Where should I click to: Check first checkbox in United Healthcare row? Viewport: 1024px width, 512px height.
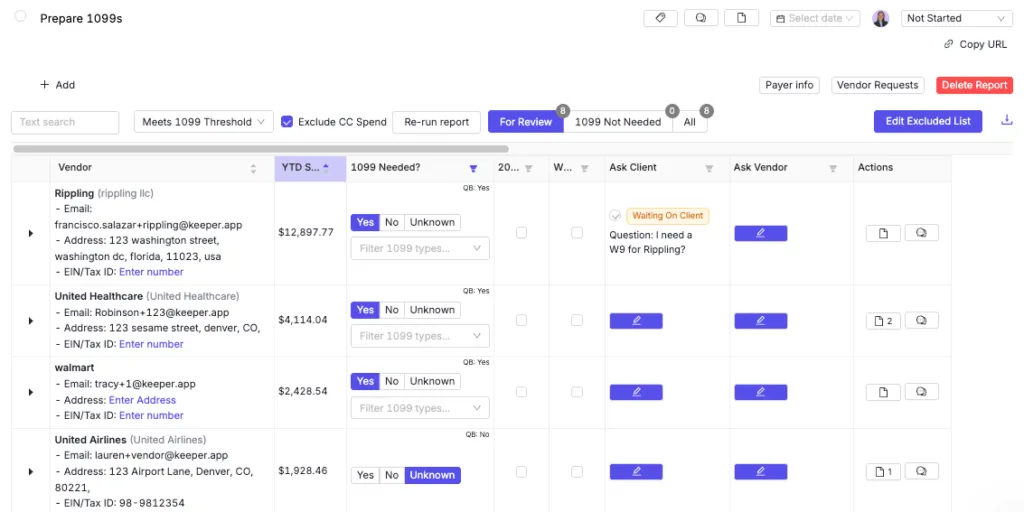click(x=521, y=320)
